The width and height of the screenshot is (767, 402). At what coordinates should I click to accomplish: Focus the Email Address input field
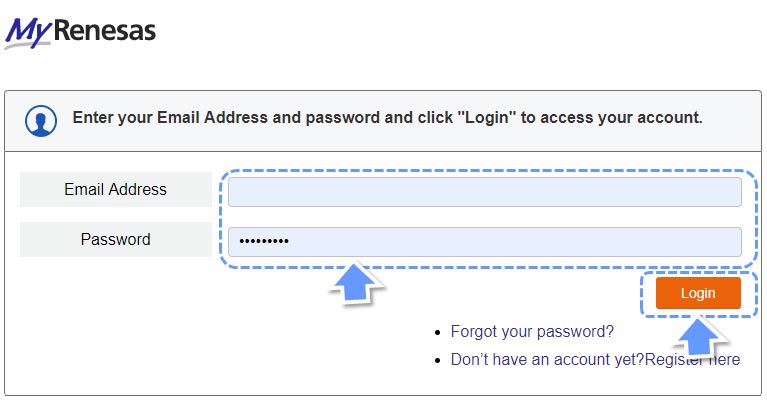click(x=485, y=191)
